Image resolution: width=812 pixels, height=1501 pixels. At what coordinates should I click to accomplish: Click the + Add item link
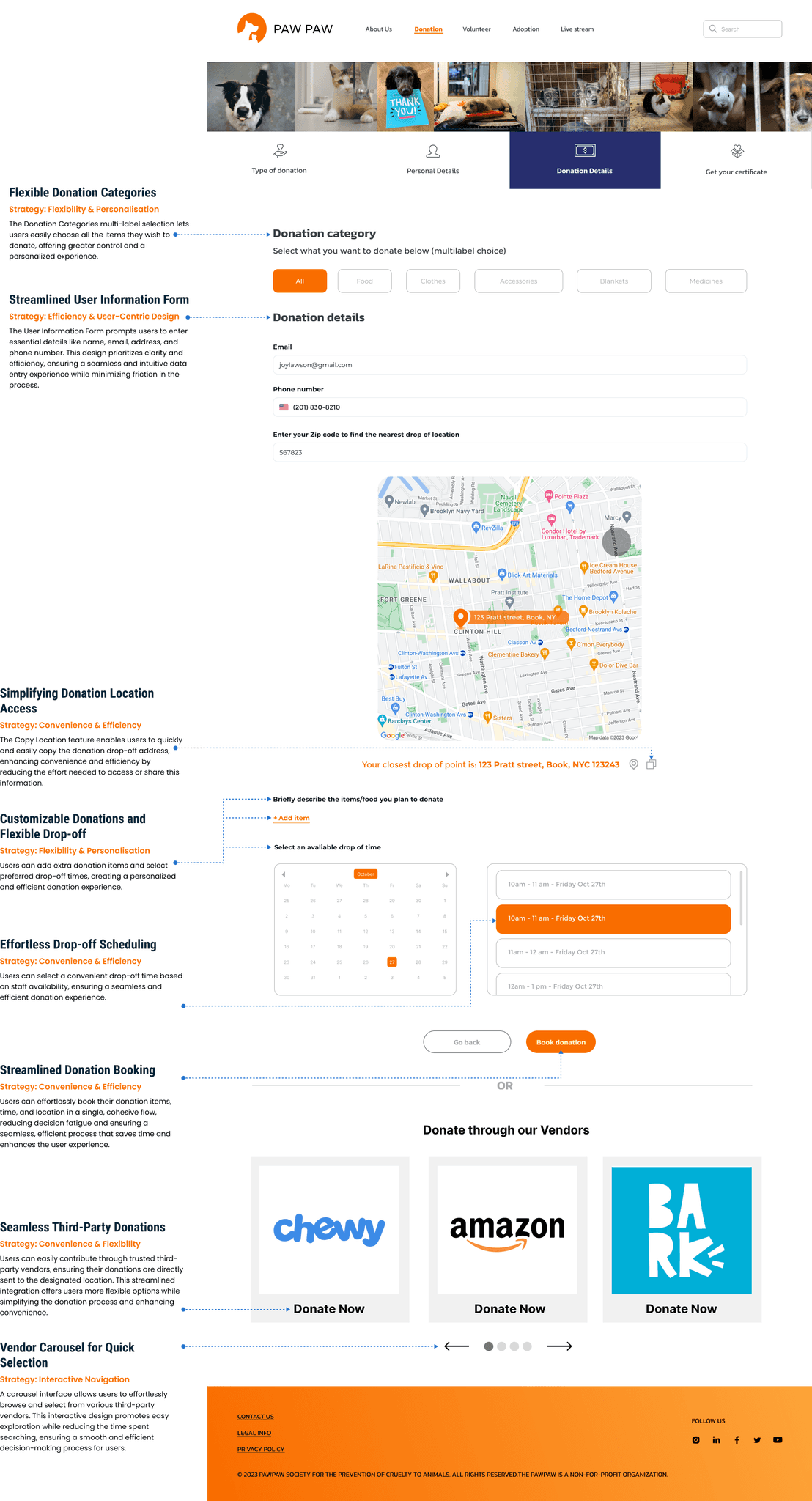point(292,818)
